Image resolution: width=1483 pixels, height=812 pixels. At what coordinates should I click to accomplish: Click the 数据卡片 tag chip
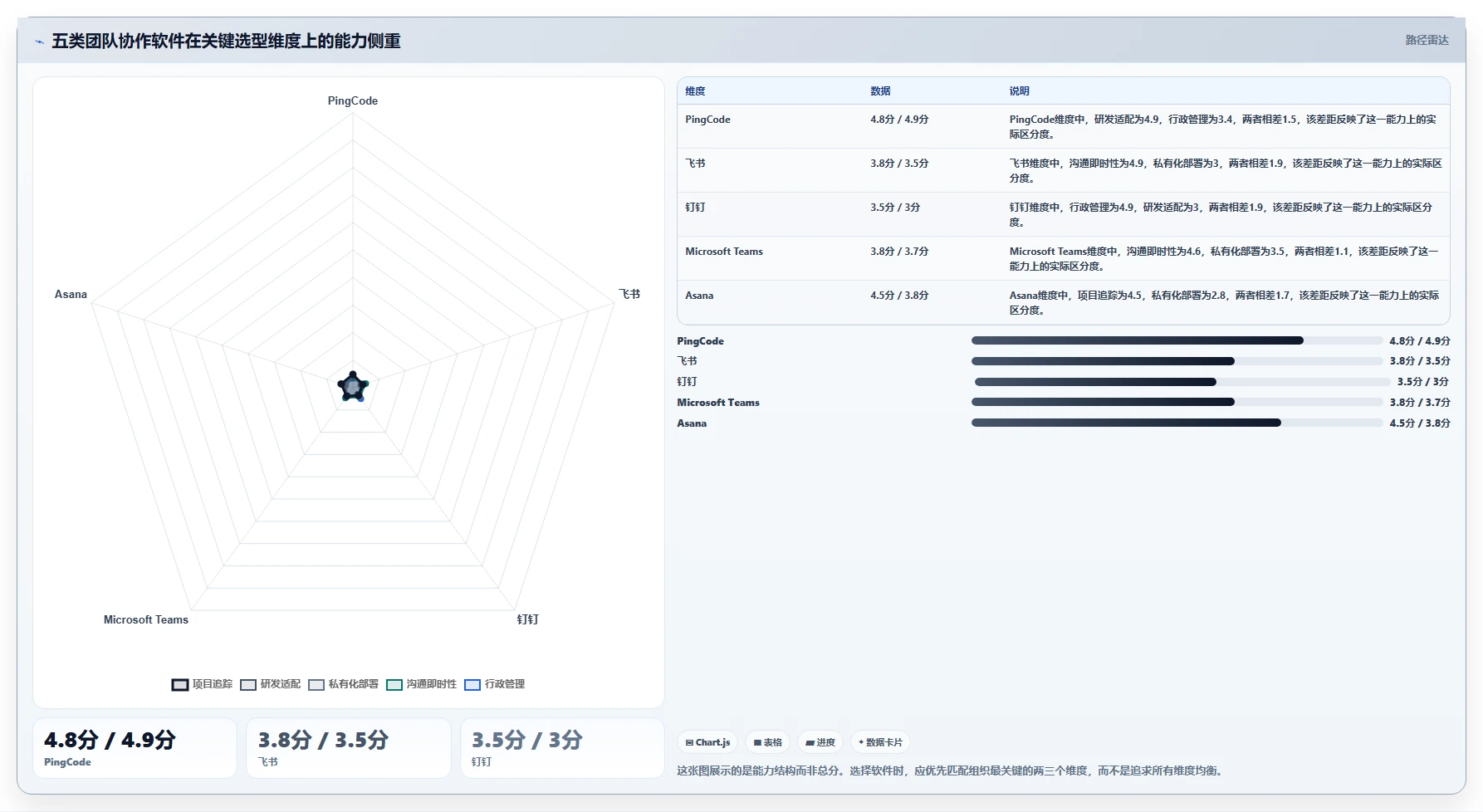click(880, 742)
